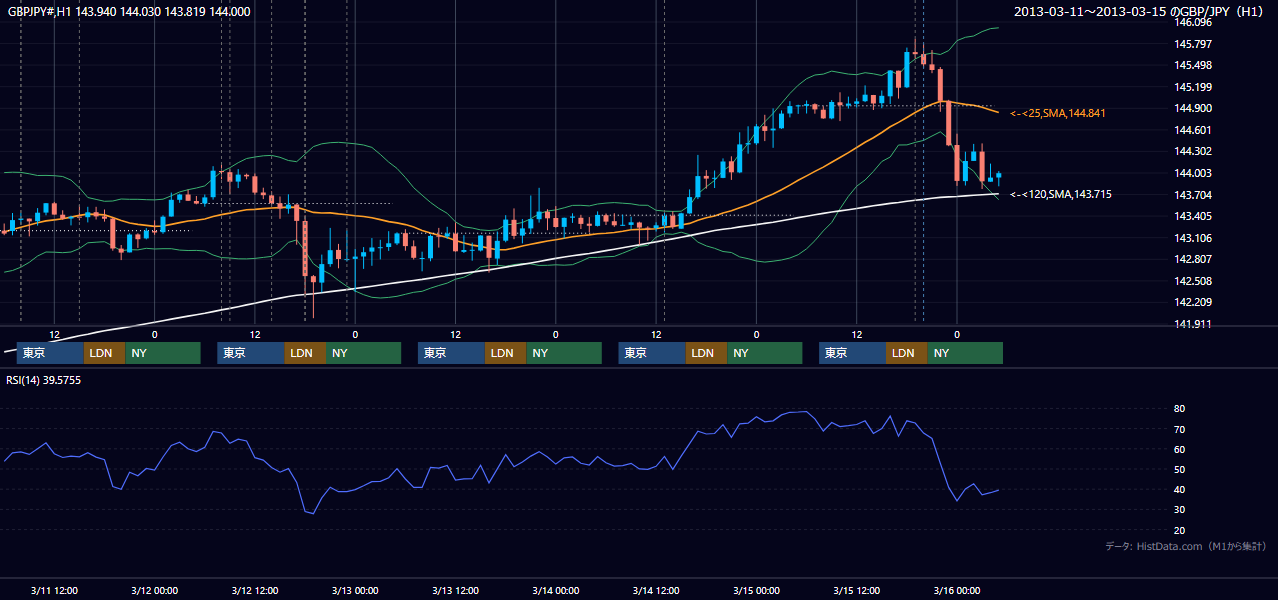Click the orange 25 SMA 144.841 label
Image resolution: width=1278 pixels, height=600 pixels.
1057,113
